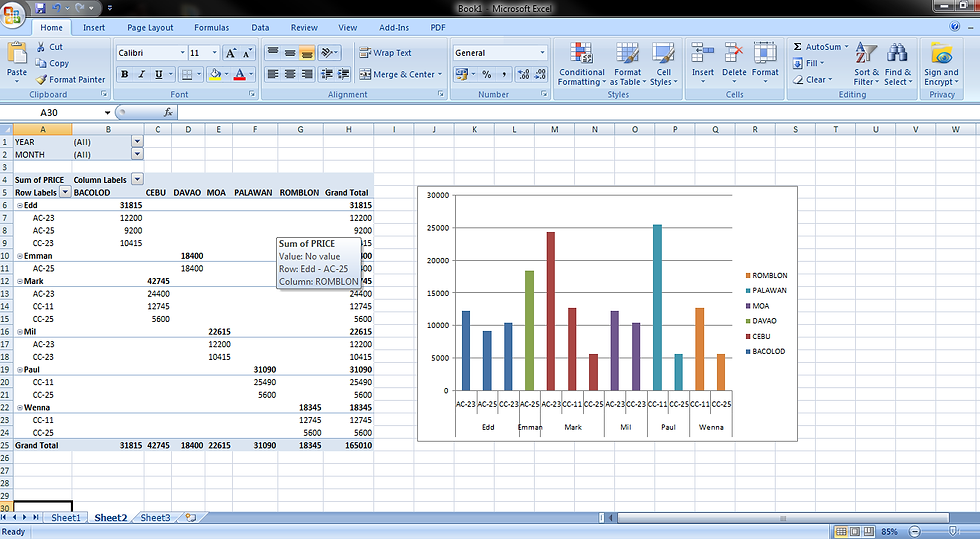Toggle Bold formatting
980x539 pixels.
[125, 74]
